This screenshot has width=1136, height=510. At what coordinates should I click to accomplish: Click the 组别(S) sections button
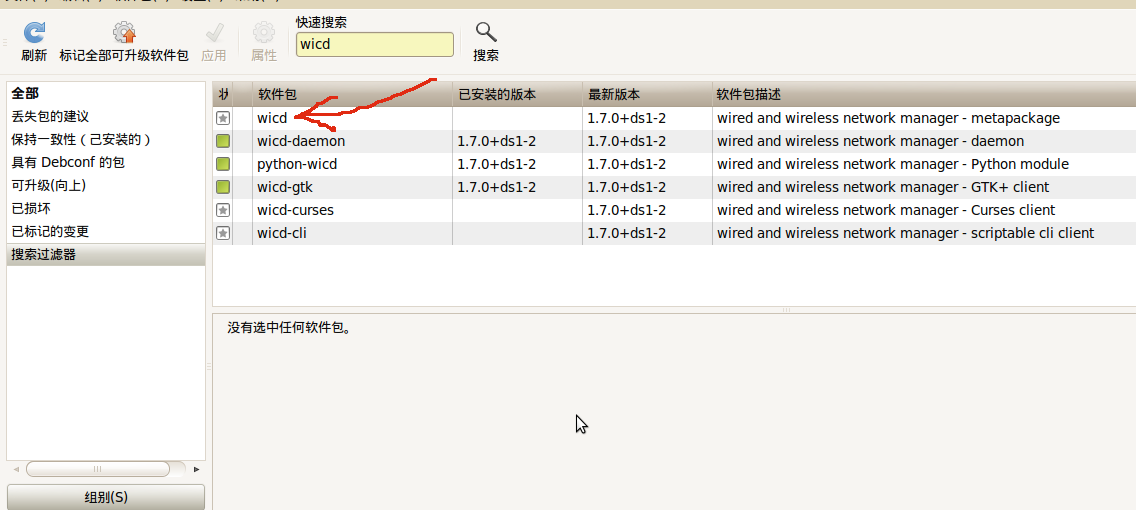(x=106, y=498)
